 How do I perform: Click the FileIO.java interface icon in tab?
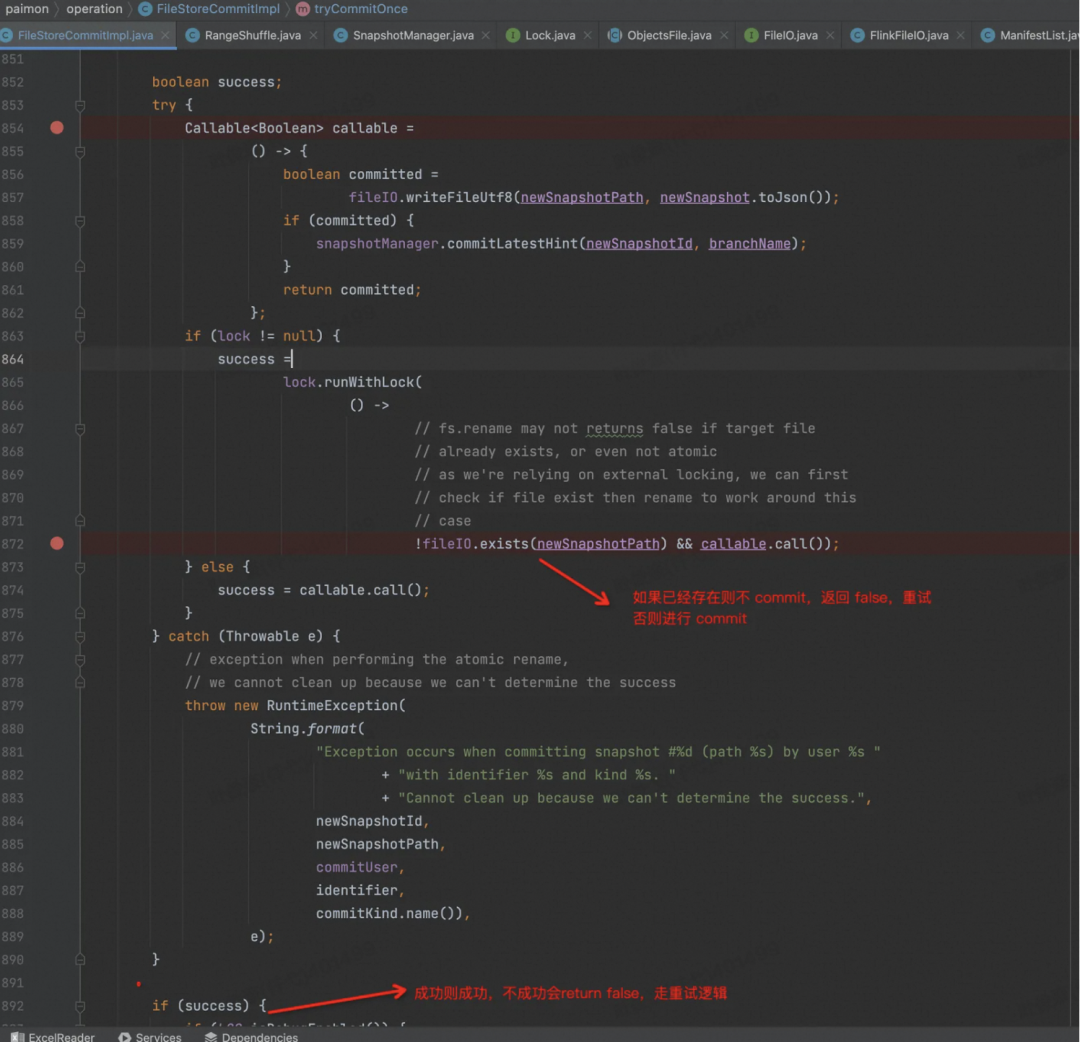(751, 35)
